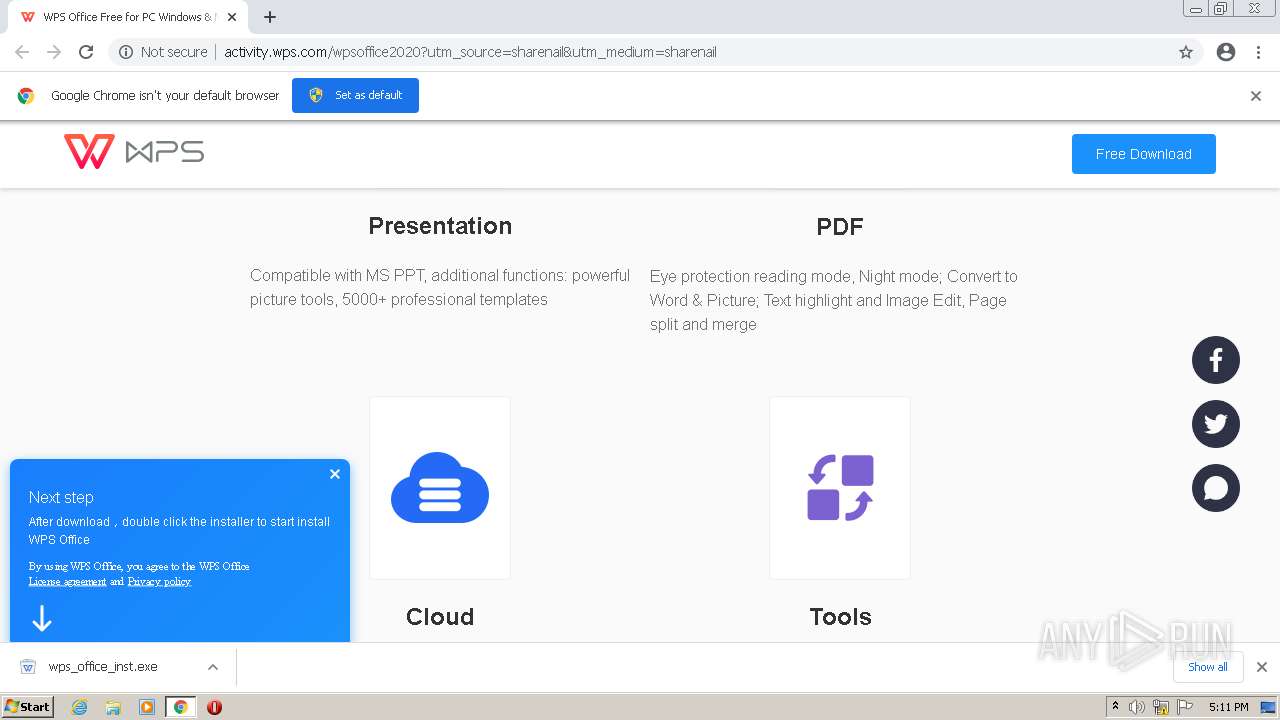Screen dimensions: 1280x720
Task: Open the downloaded wps_office_inst.exe file
Action: click(x=103, y=667)
